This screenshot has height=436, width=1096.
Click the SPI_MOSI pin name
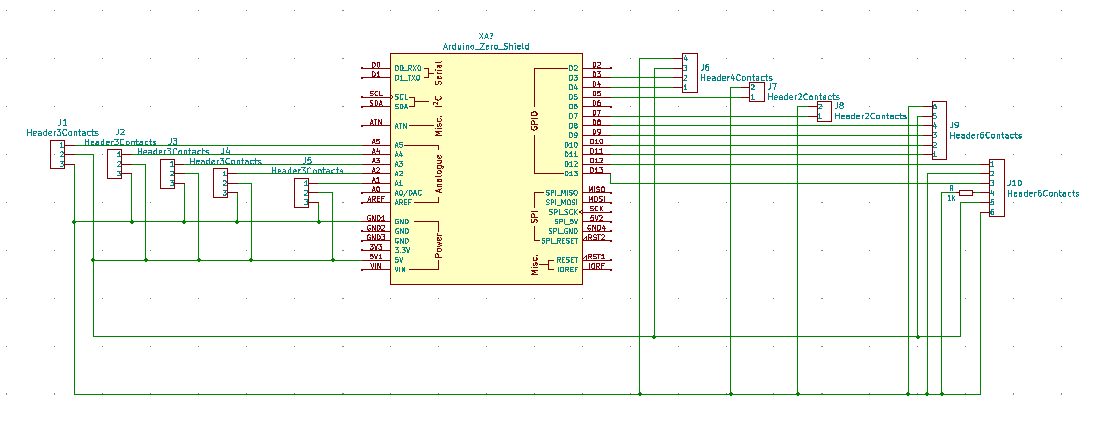point(561,203)
